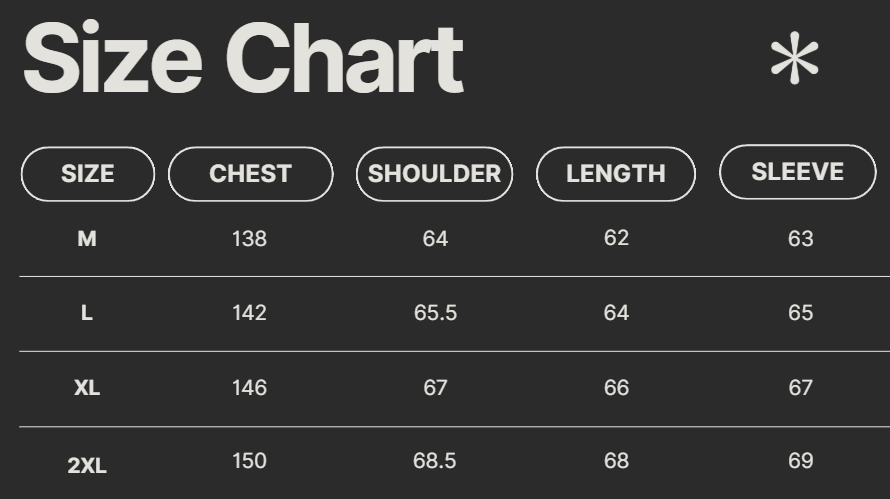The height and width of the screenshot is (499, 890).
Task: Click the "Size Chart" heading
Action: (x=243, y=59)
